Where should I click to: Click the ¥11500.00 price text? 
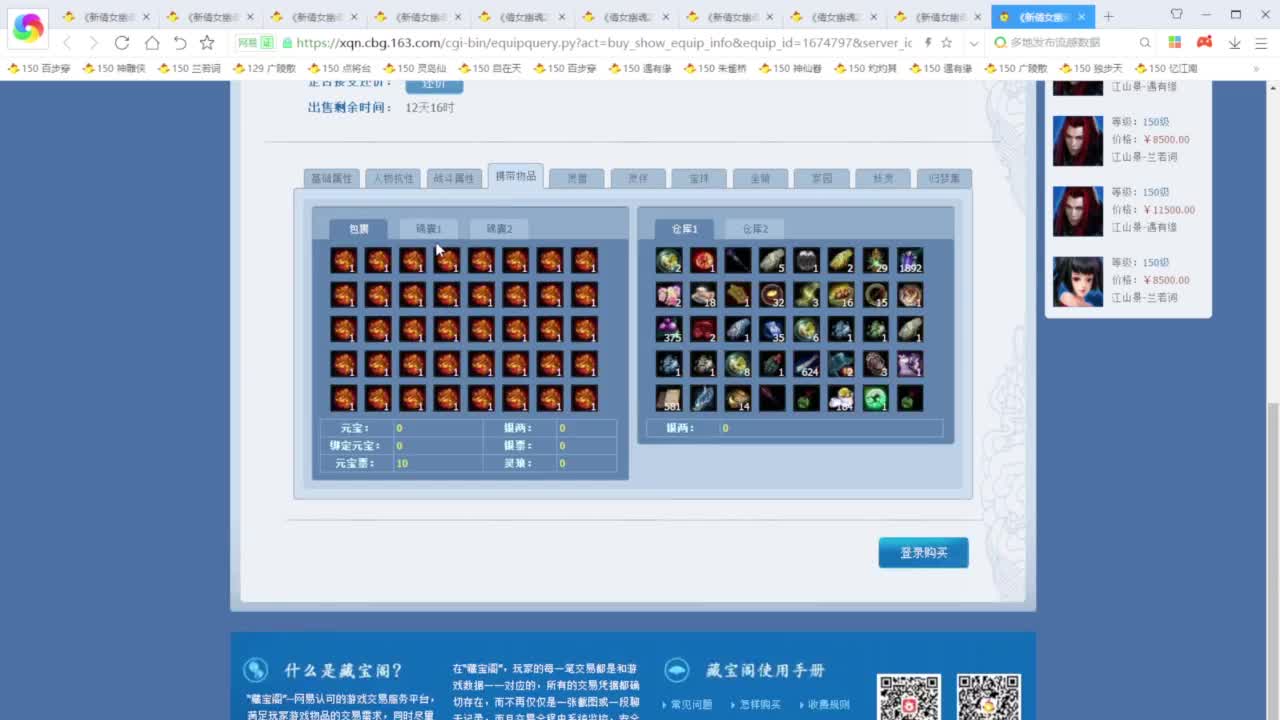tap(1169, 210)
